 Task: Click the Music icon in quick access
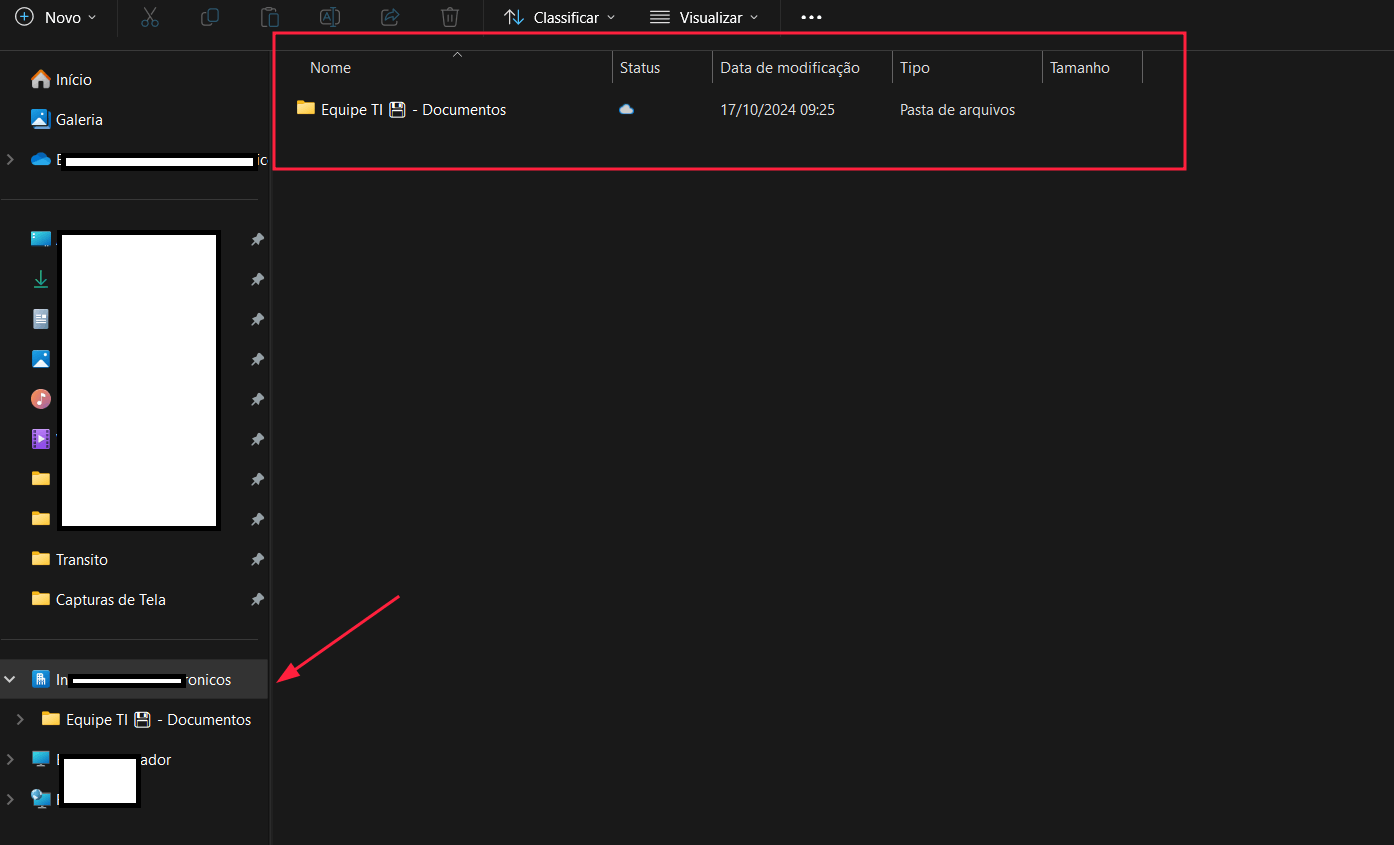(41, 399)
